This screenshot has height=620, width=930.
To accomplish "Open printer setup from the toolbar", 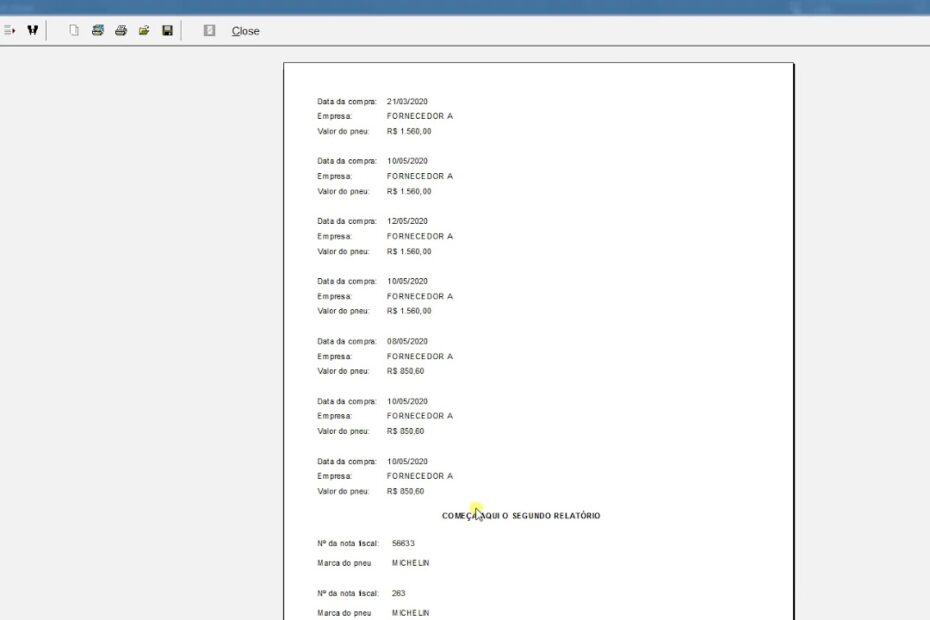I will tap(98, 31).
